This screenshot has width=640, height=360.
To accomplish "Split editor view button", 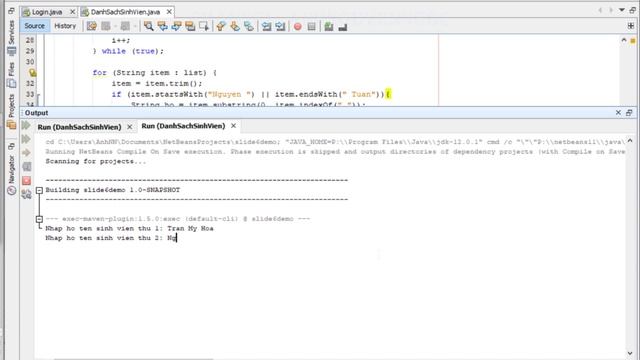I will [x=631, y=26].
